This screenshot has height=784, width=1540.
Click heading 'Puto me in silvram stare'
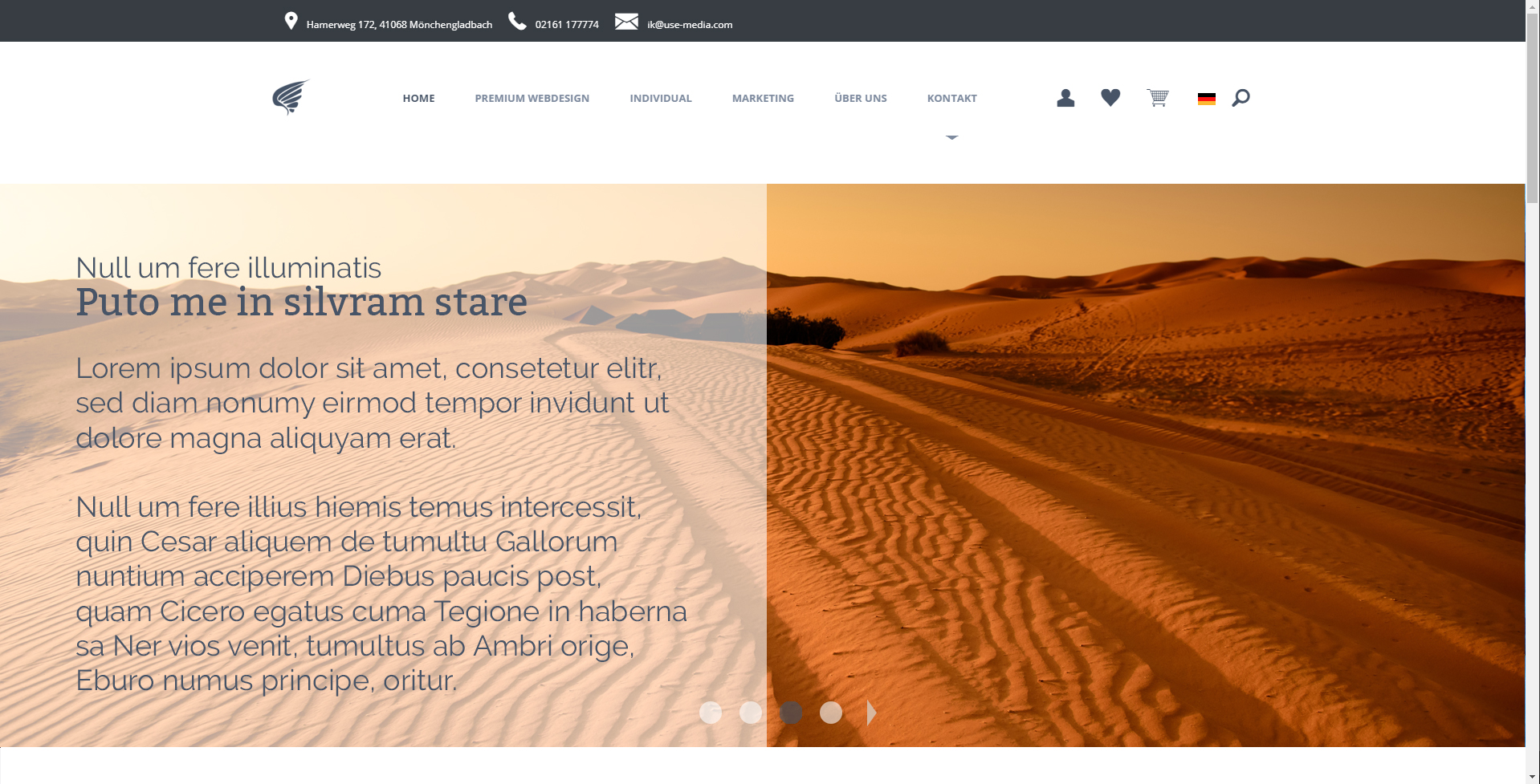click(x=301, y=303)
